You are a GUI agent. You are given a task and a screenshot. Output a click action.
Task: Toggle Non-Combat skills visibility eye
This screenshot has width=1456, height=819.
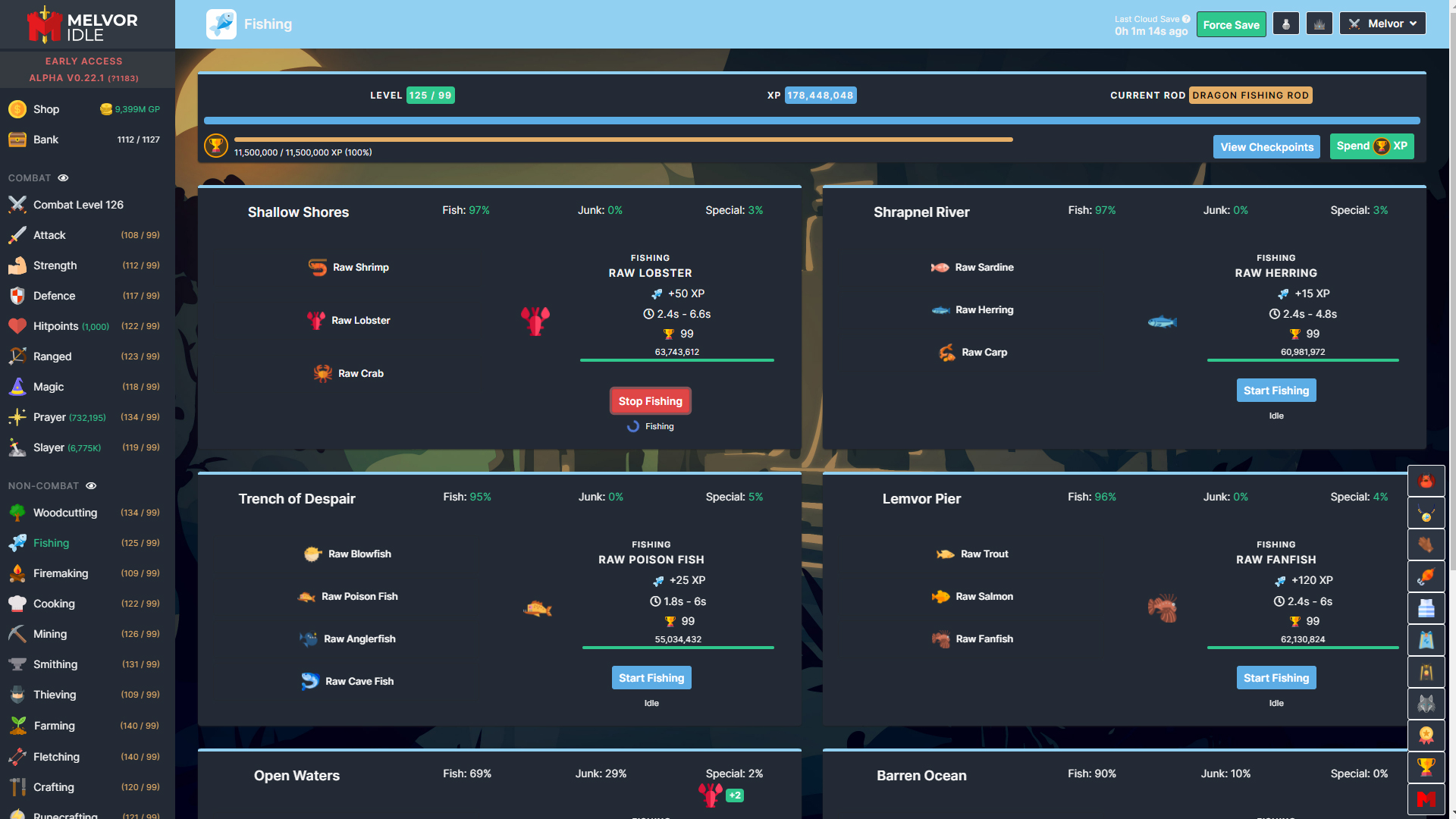tap(91, 485)
